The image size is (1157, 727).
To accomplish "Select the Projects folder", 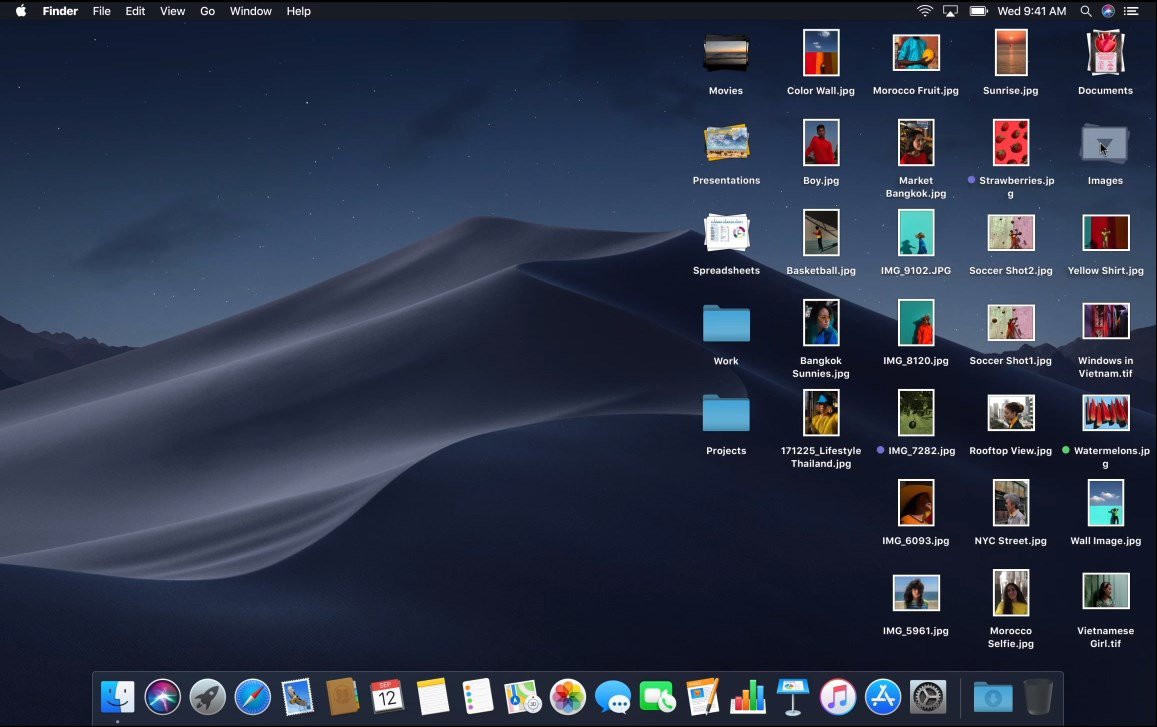I will click(726, 413).
